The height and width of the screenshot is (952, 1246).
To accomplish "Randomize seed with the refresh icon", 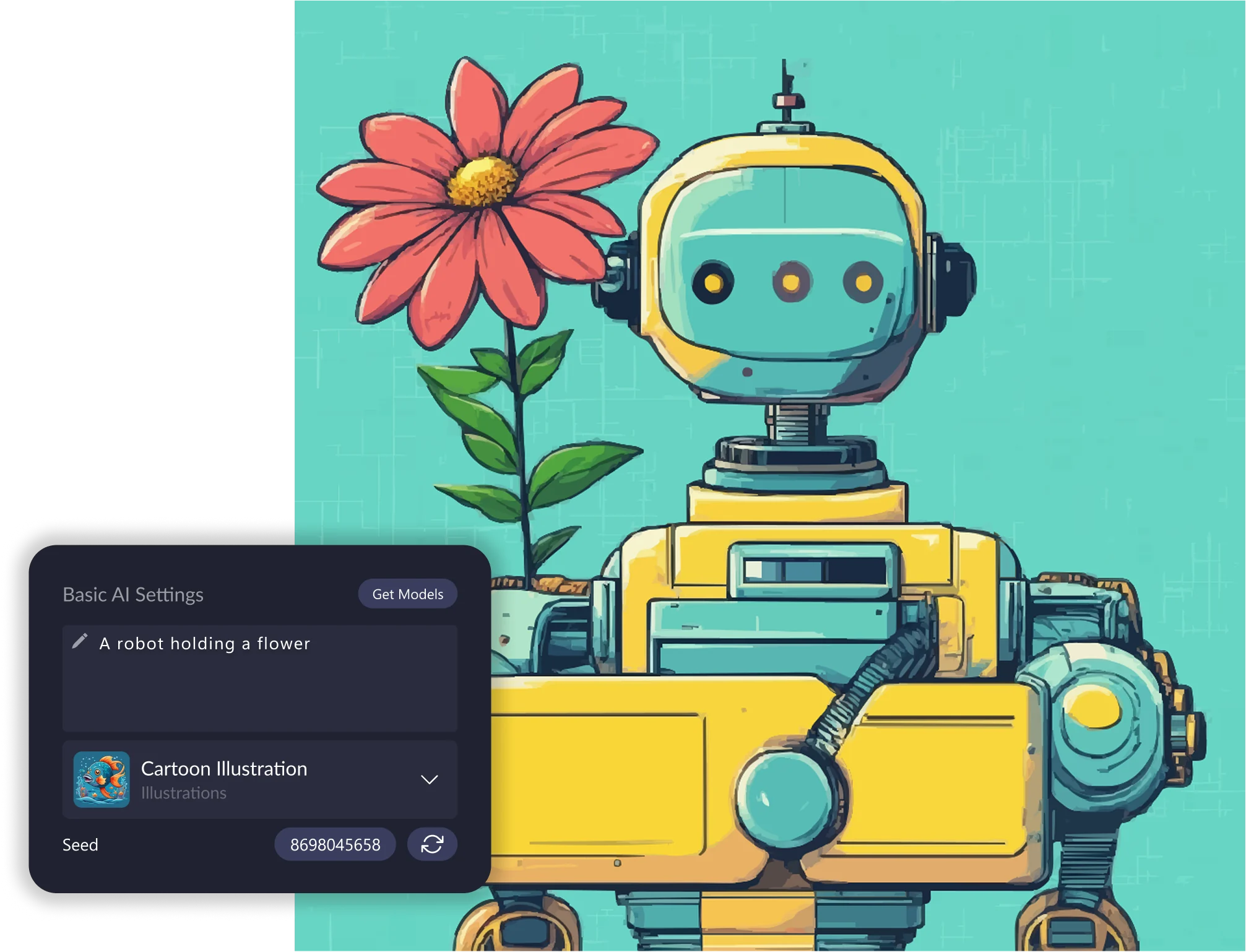I will coord(432,844).
